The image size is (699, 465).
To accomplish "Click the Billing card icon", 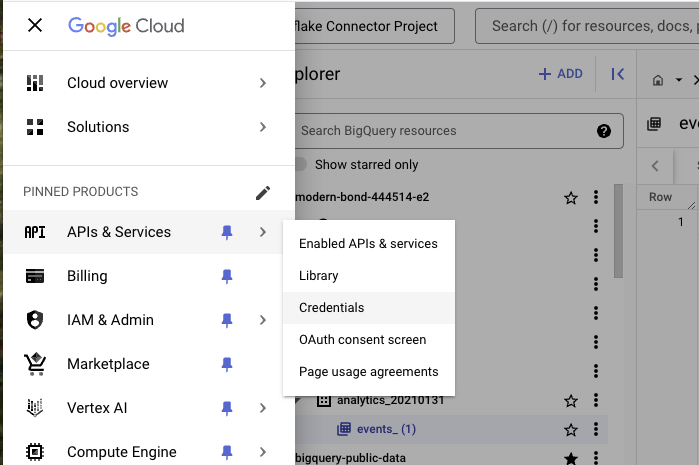I will point(35,276).
